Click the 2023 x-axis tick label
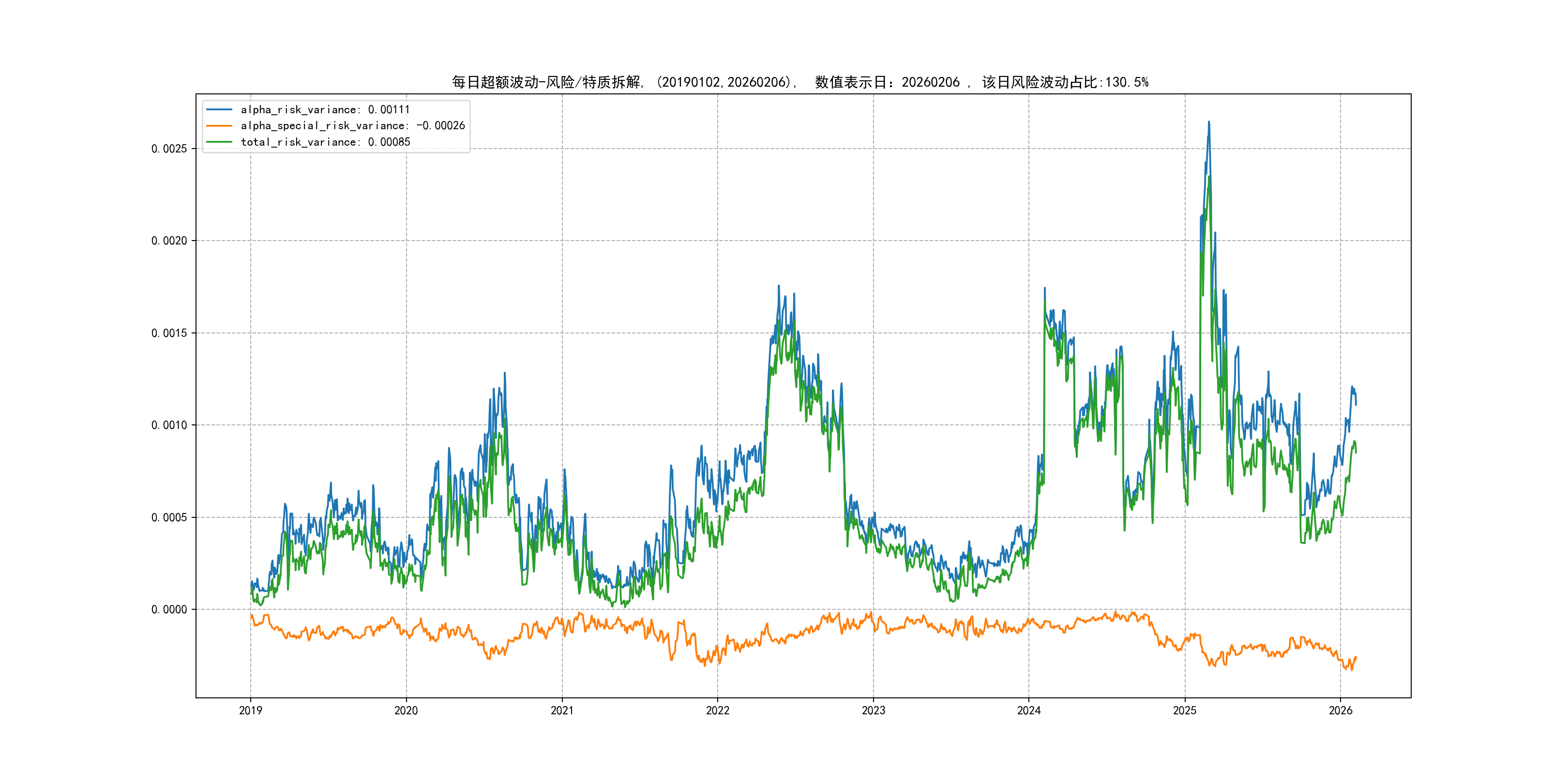Image resolution: width=1568 pixels, height=784 pixels. pos(874,710)
